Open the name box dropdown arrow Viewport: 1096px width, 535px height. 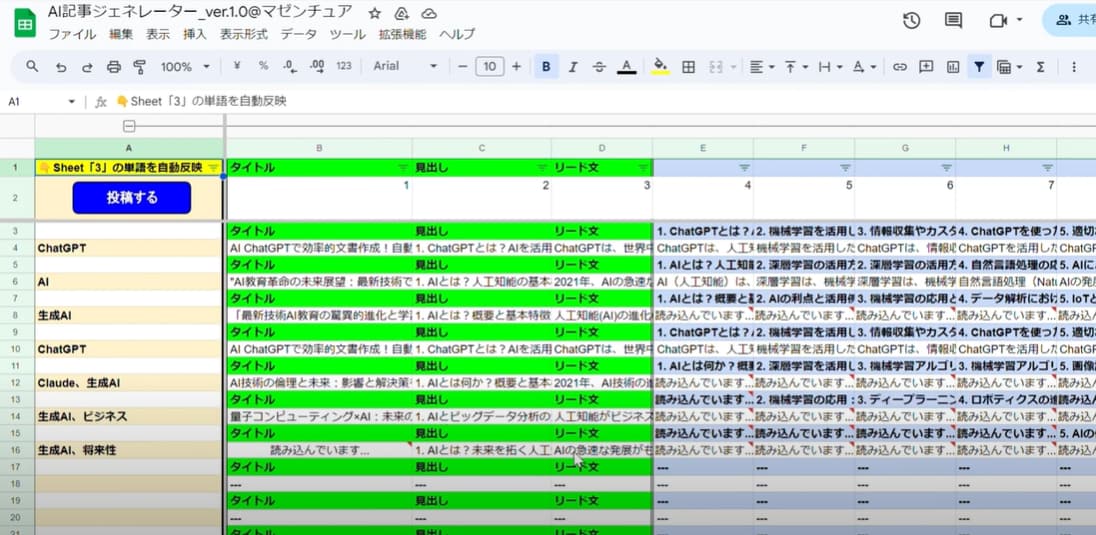coord(71,102)
